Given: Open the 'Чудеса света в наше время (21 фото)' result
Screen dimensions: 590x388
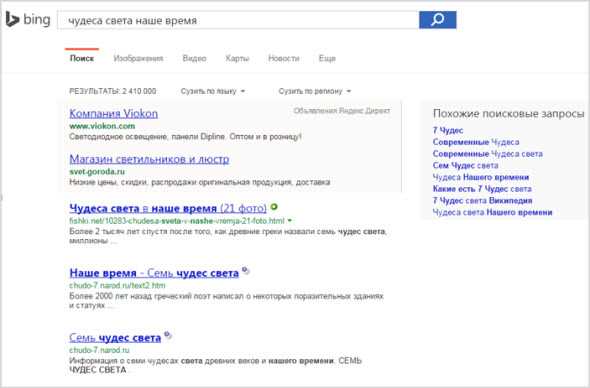Looking at the screenshot, I should point(168,208).
